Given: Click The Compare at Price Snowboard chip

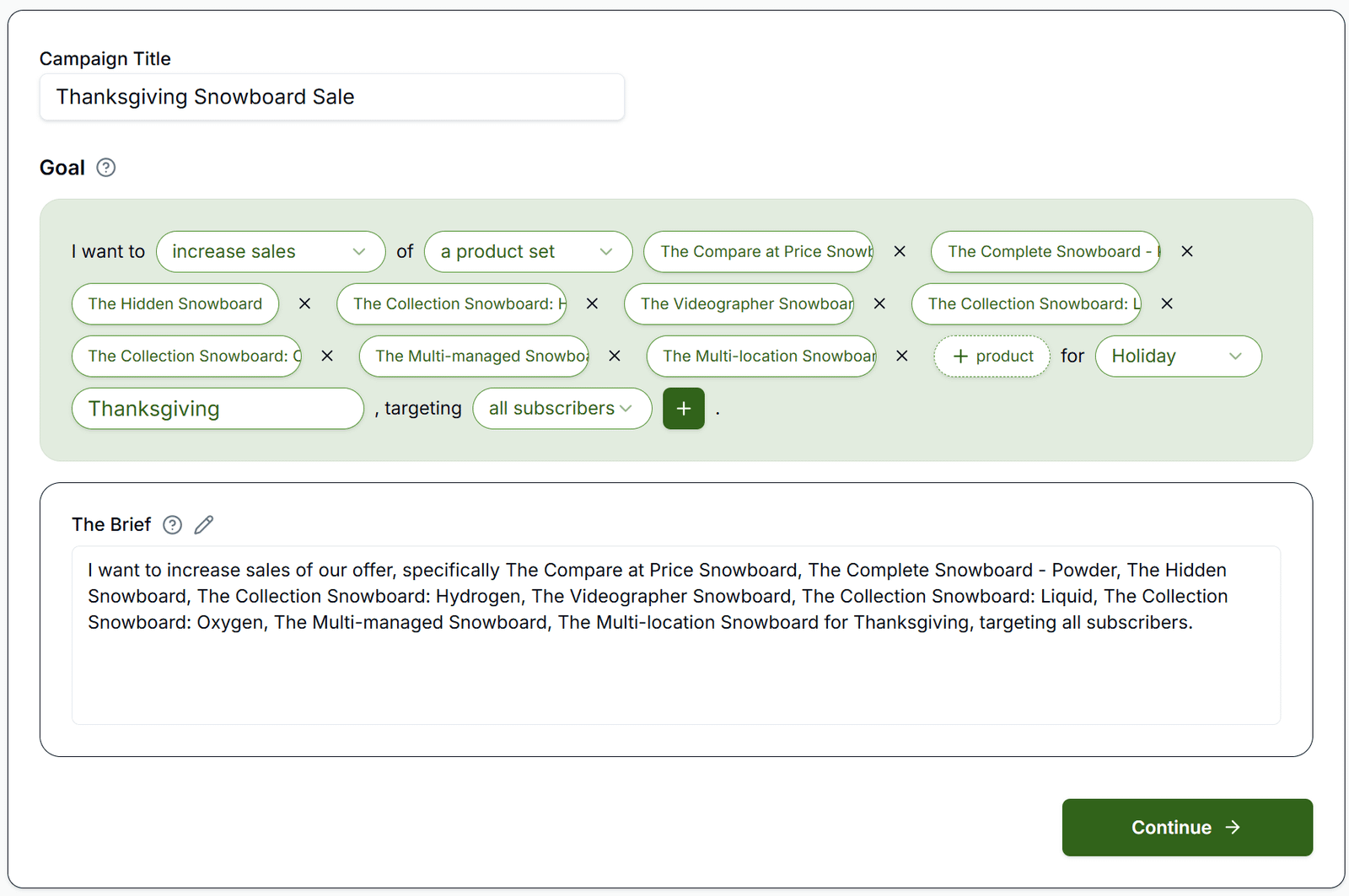Looking at the screenshot, I should 759,252.
